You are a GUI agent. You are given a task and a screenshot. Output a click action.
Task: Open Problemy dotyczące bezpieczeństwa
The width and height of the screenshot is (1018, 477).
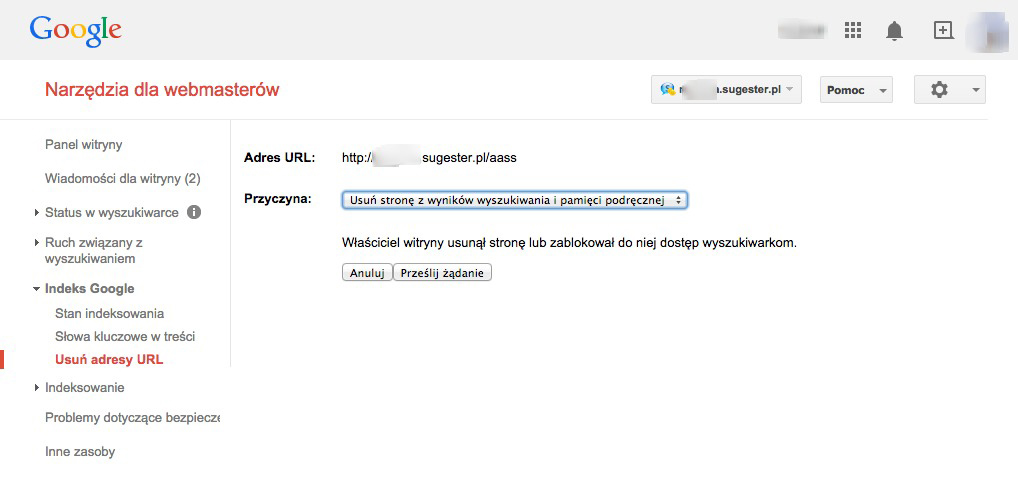(x=132, y=418)
